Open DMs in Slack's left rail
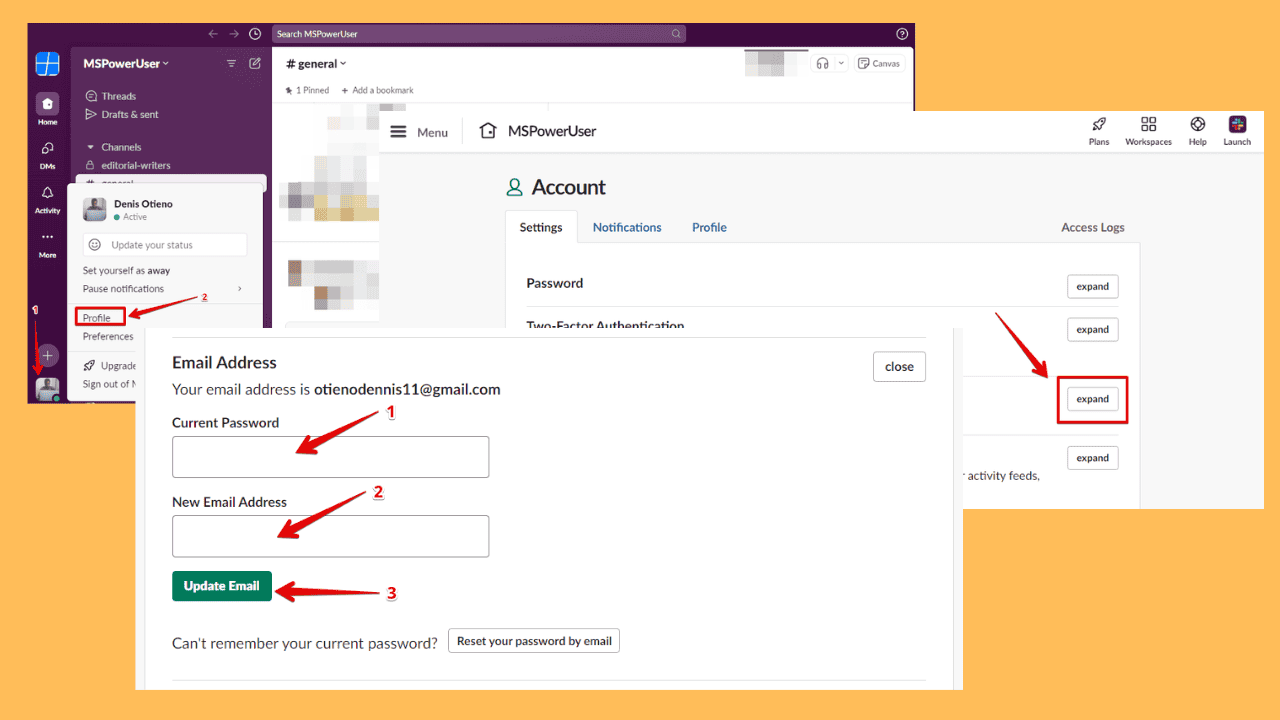 (x=47, y=154)
